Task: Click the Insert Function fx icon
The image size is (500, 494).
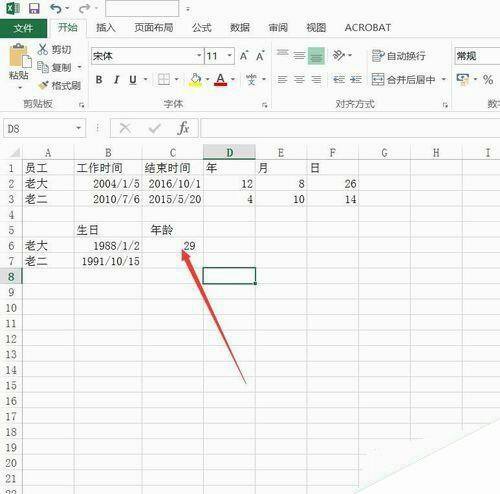Action: click(183, 128)
